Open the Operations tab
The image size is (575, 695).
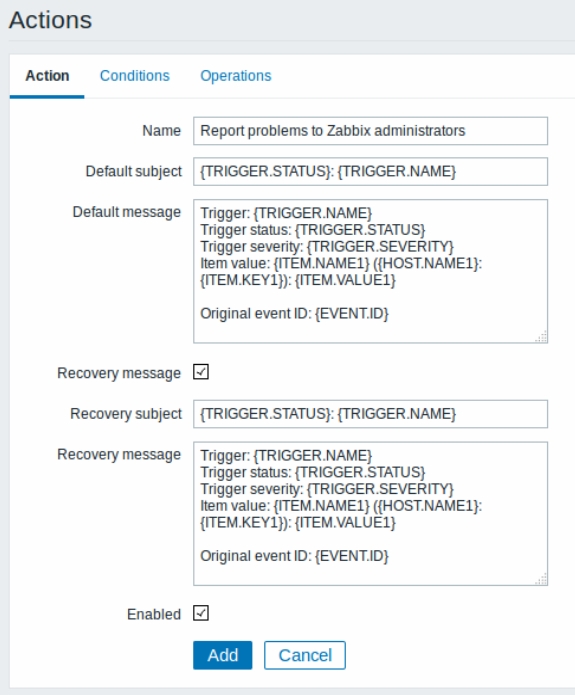pyautogui.click(x=235, y=76)
